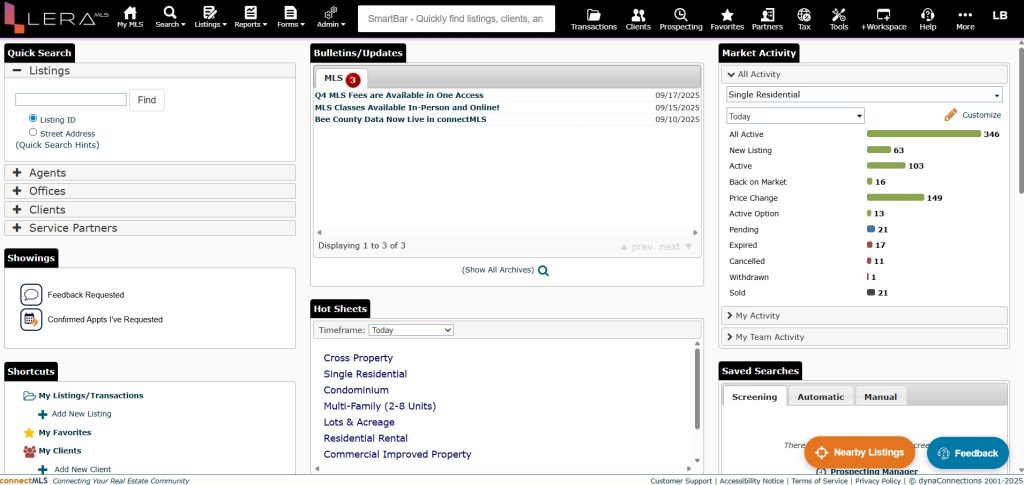
Task: Switch to the Automatic saved searches tab
Action: point(820,397)
